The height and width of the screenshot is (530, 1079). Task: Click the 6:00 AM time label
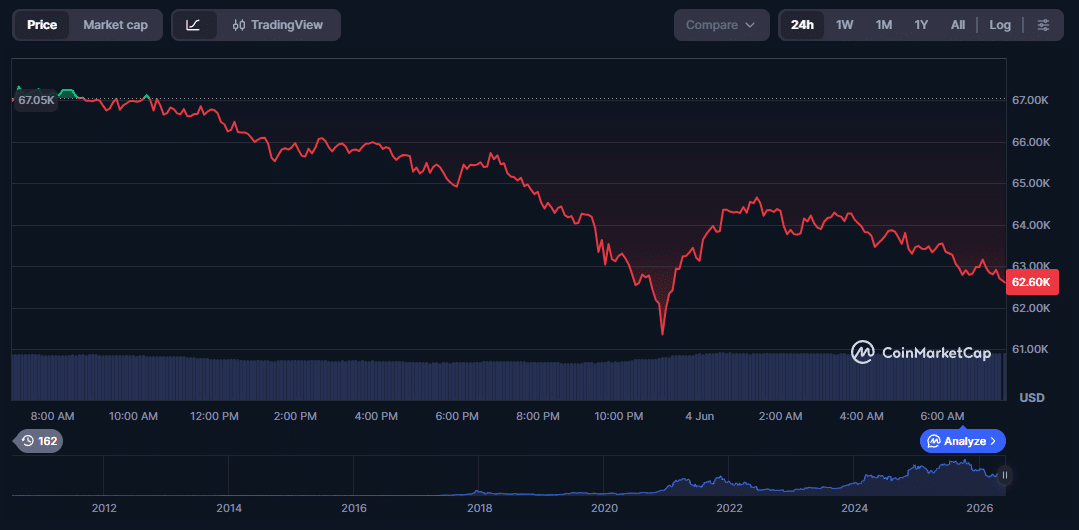[942, 416]
